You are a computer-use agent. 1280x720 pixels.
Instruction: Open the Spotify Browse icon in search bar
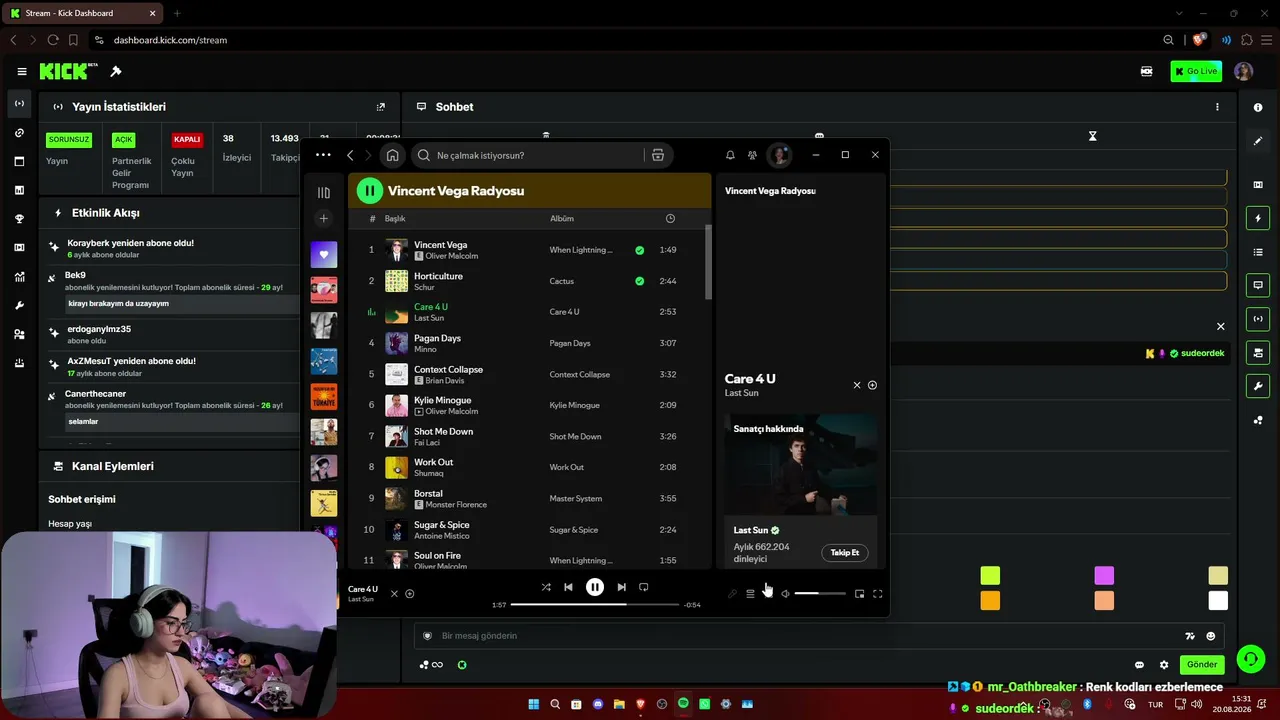pos(658,155)
